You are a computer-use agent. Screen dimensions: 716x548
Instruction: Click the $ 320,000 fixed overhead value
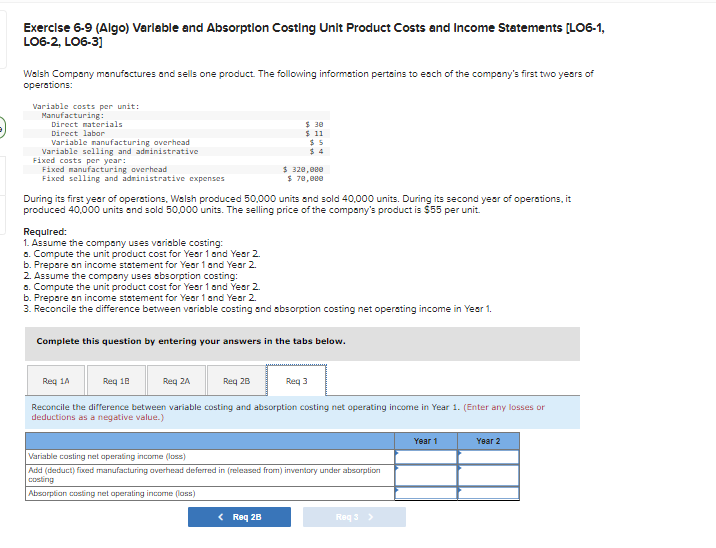pos(303,169)
